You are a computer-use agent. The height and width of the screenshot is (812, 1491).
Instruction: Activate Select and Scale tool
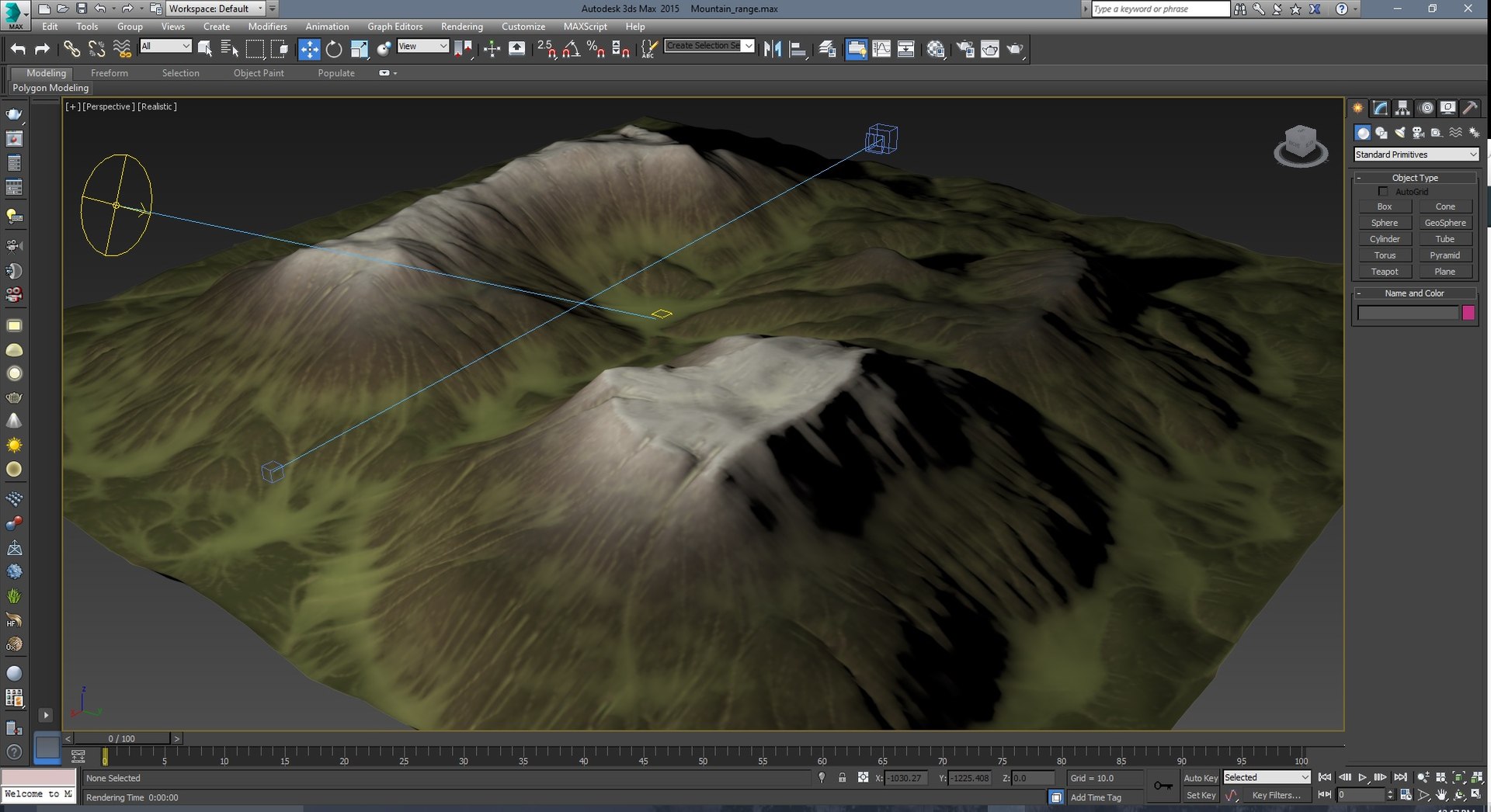359,49
